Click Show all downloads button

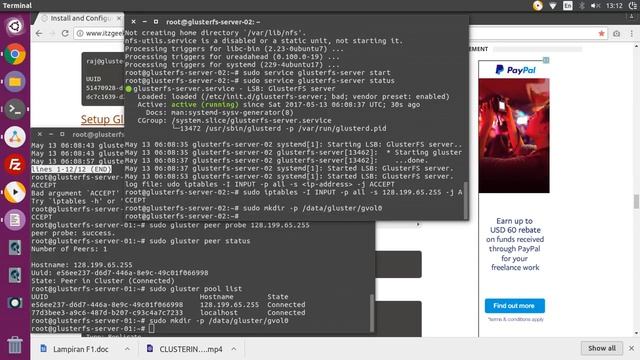(x=602, y=348)
